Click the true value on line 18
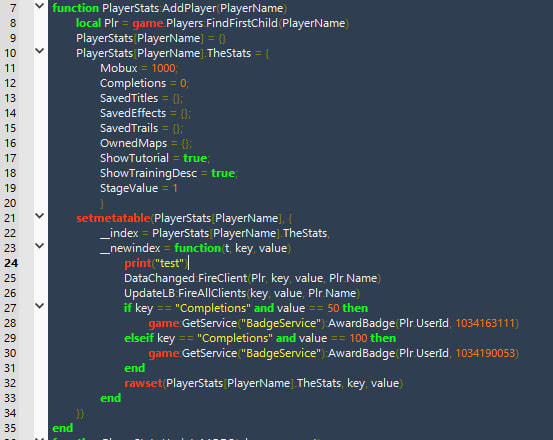This screenshot has height=440, width=553. click(223, 173)
